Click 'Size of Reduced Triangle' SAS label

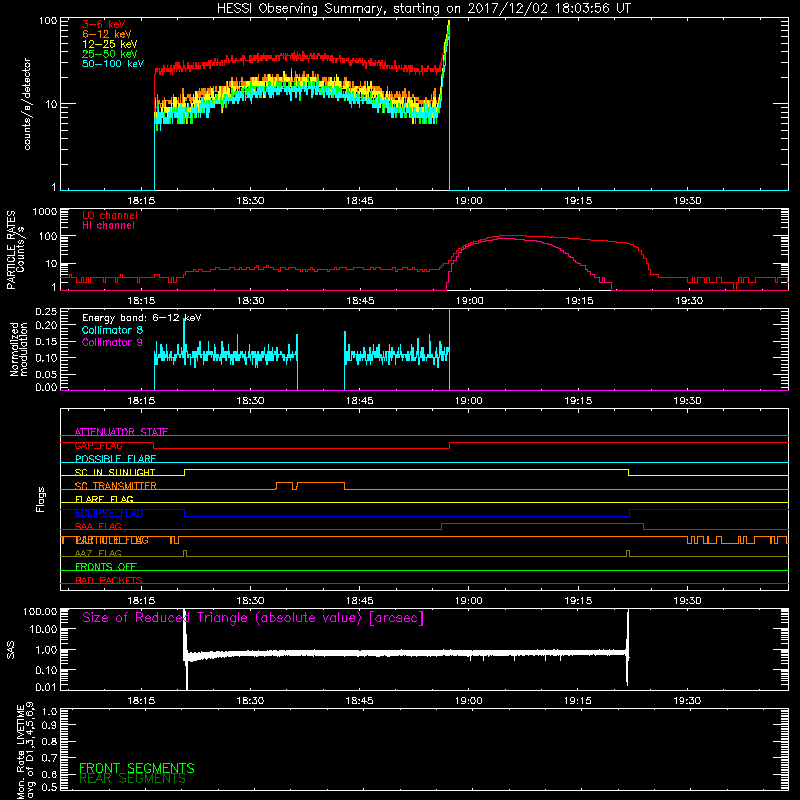click(253, 618)
